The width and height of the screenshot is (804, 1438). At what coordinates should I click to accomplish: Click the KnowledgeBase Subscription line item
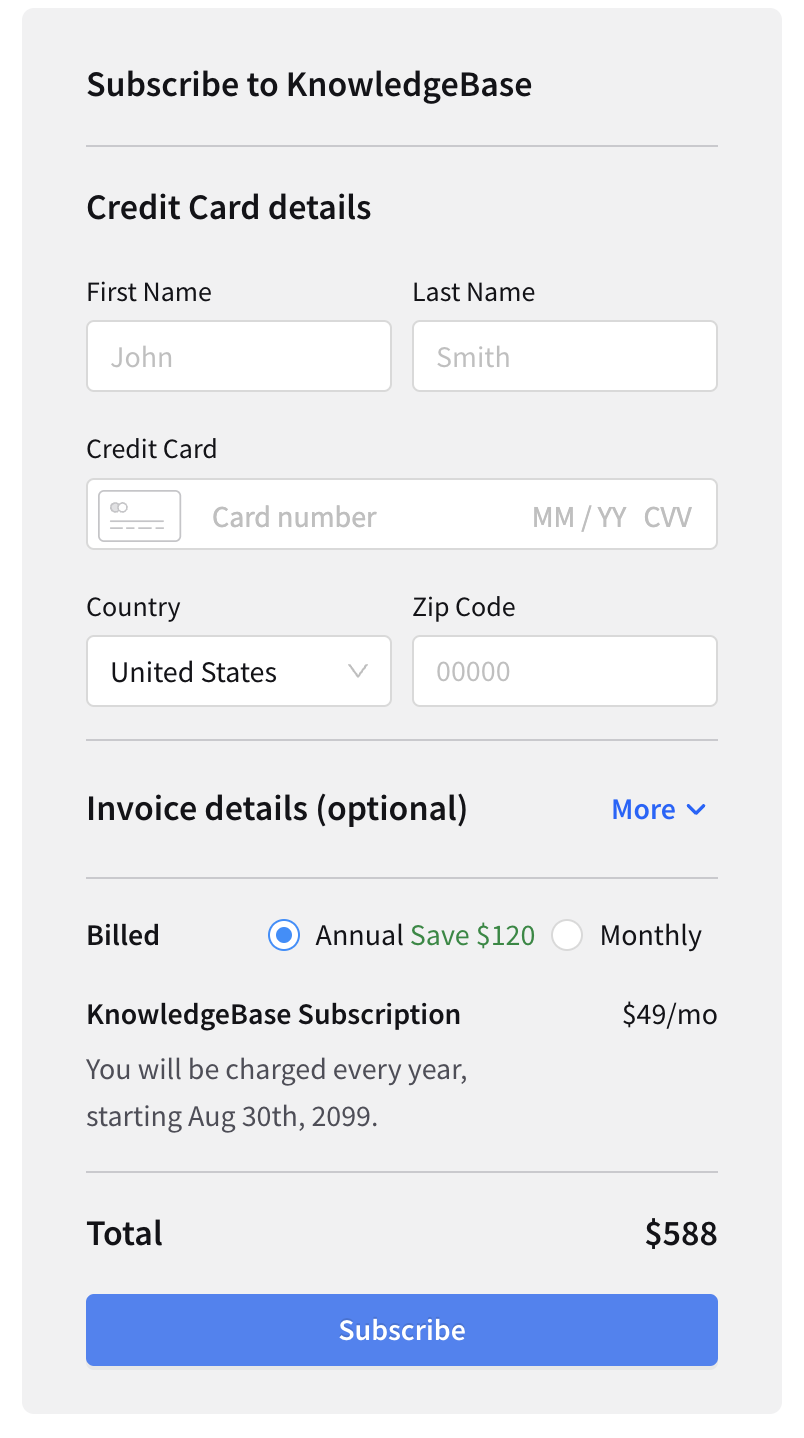tap(274, 1014)
